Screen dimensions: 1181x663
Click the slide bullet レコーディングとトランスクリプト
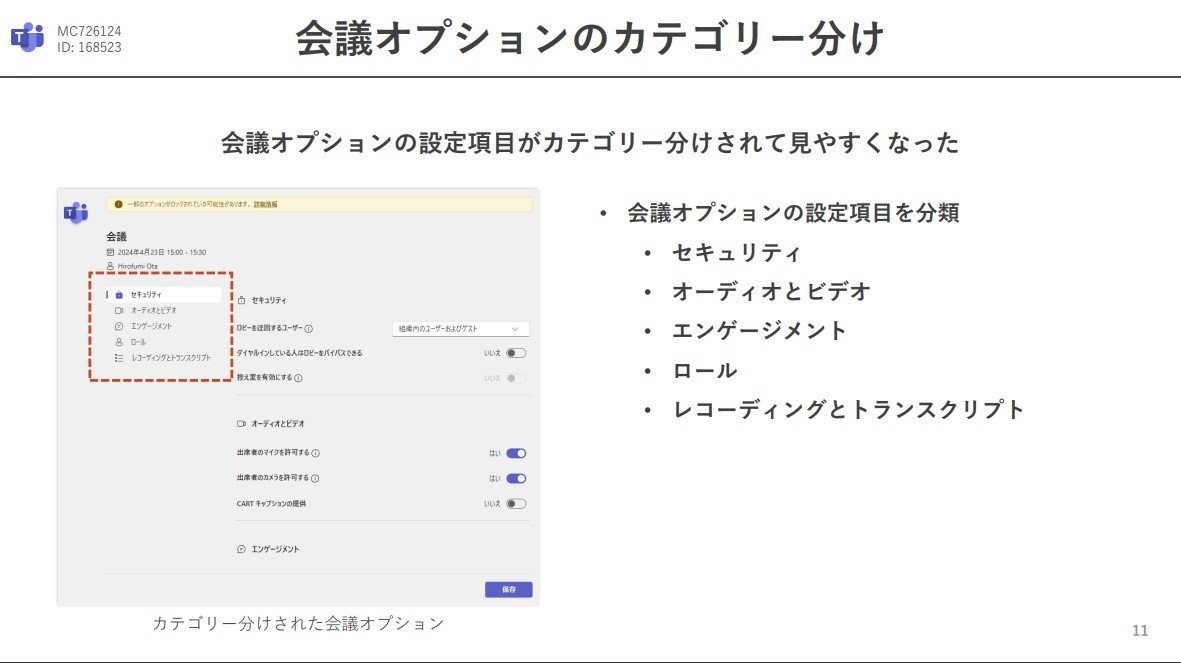point(848,410)
